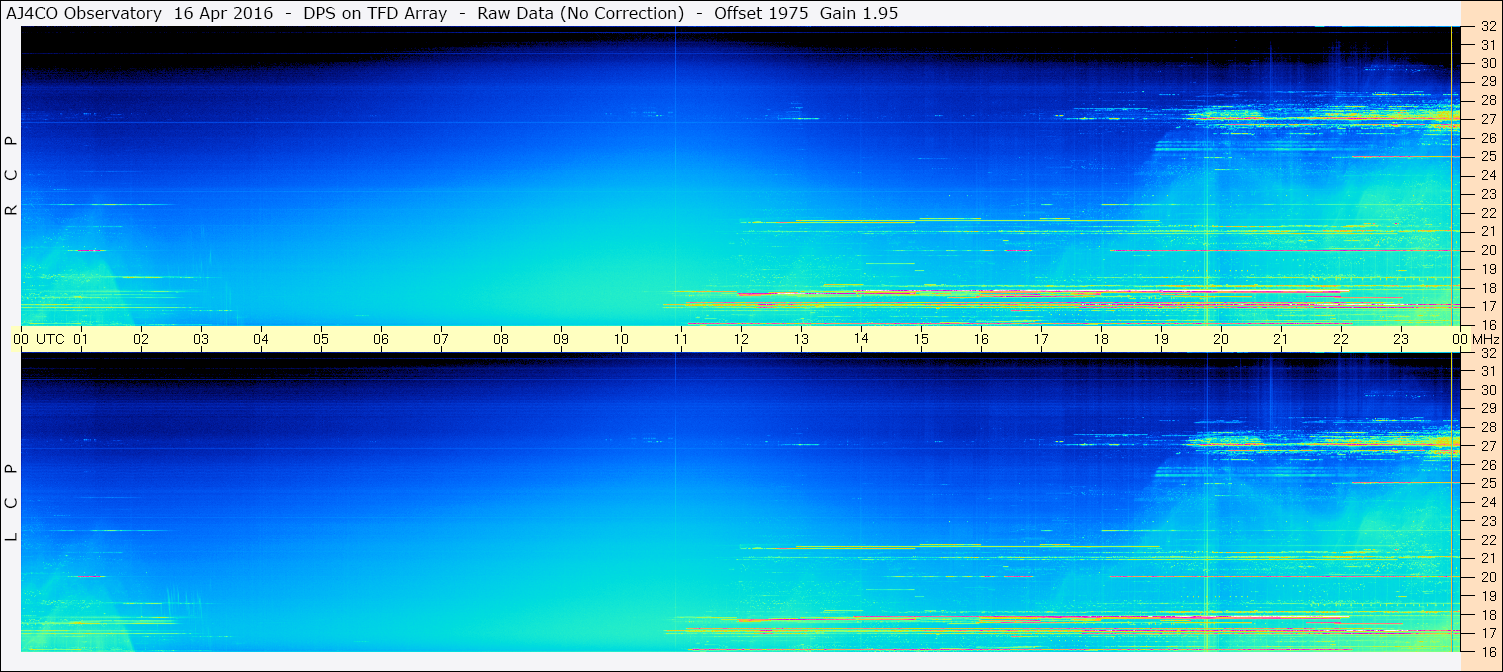Image resolution: width=1503 pixels, height=672 pixels.
Task: Select RCP panel's 27 MHz scale label
Action: point(1488,119)
